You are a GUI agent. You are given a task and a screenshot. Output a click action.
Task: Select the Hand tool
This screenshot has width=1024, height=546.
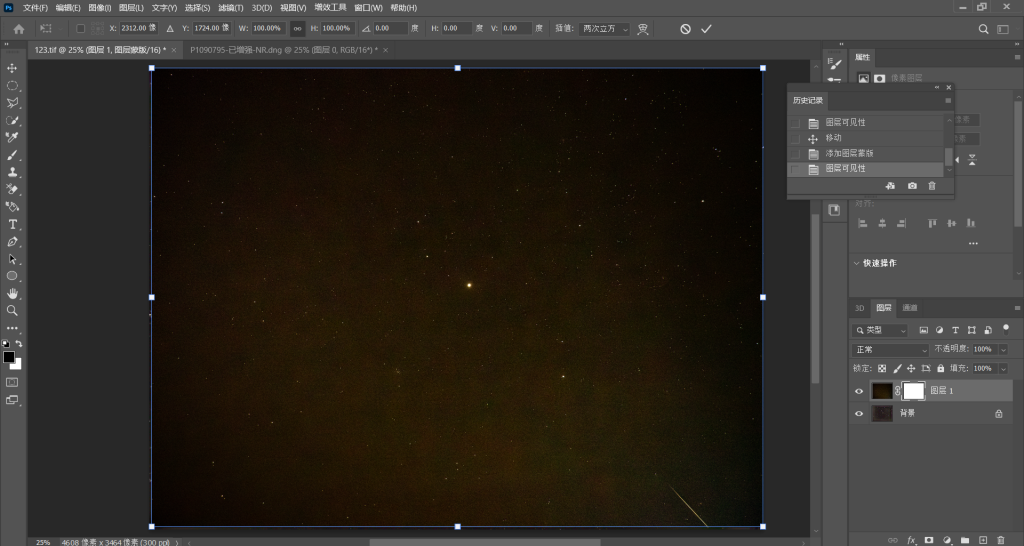pyautogui.click(x=12, y=293)
